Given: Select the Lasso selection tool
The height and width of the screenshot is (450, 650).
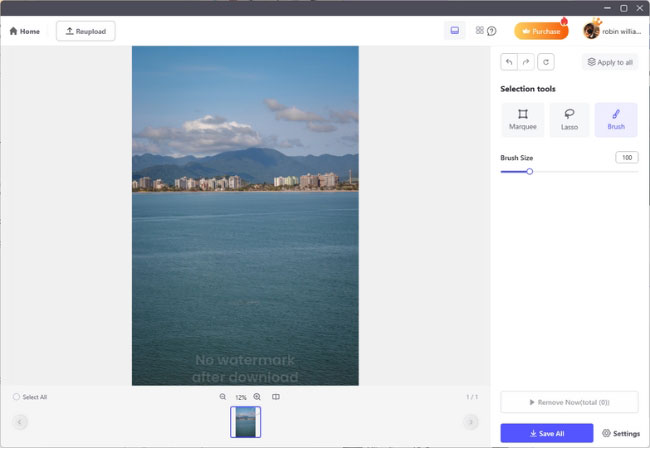Looking at the screenshot, I should [569, 120].
